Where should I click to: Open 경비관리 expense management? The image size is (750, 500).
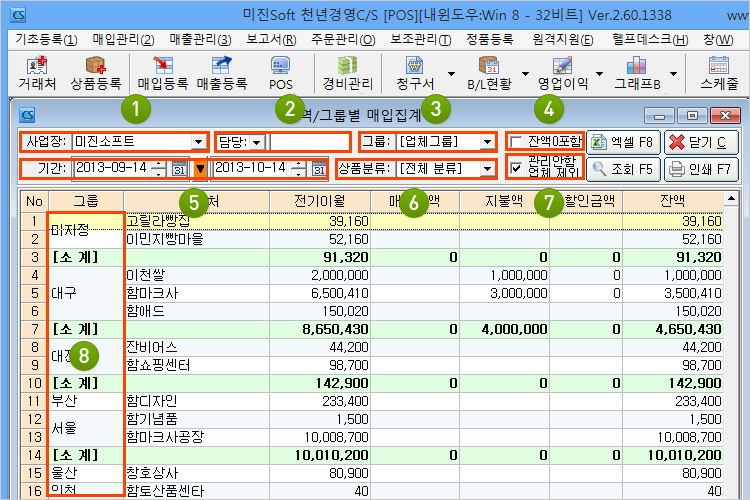(x=348, y=74)
